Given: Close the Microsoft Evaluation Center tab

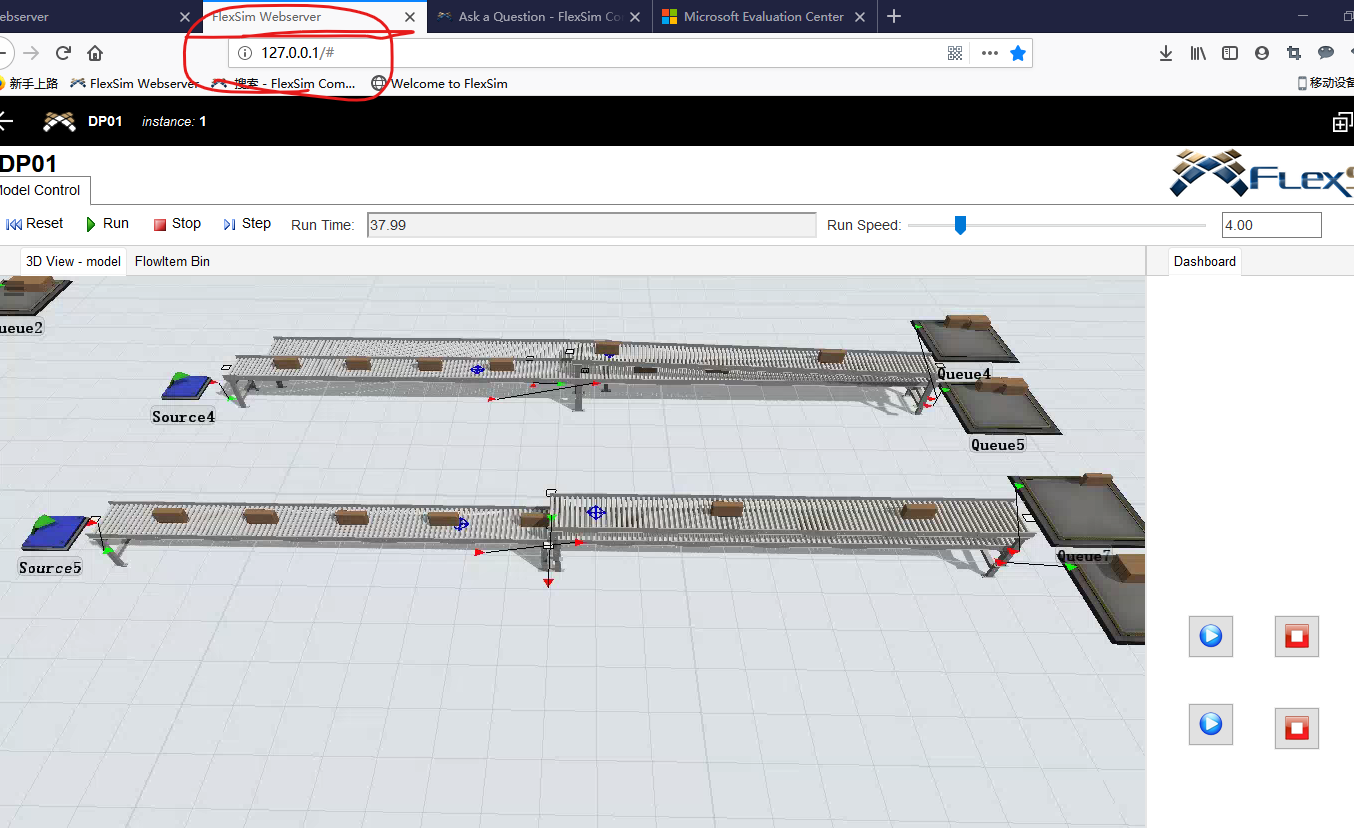Looking at the screenshot, I should [860, 17].
